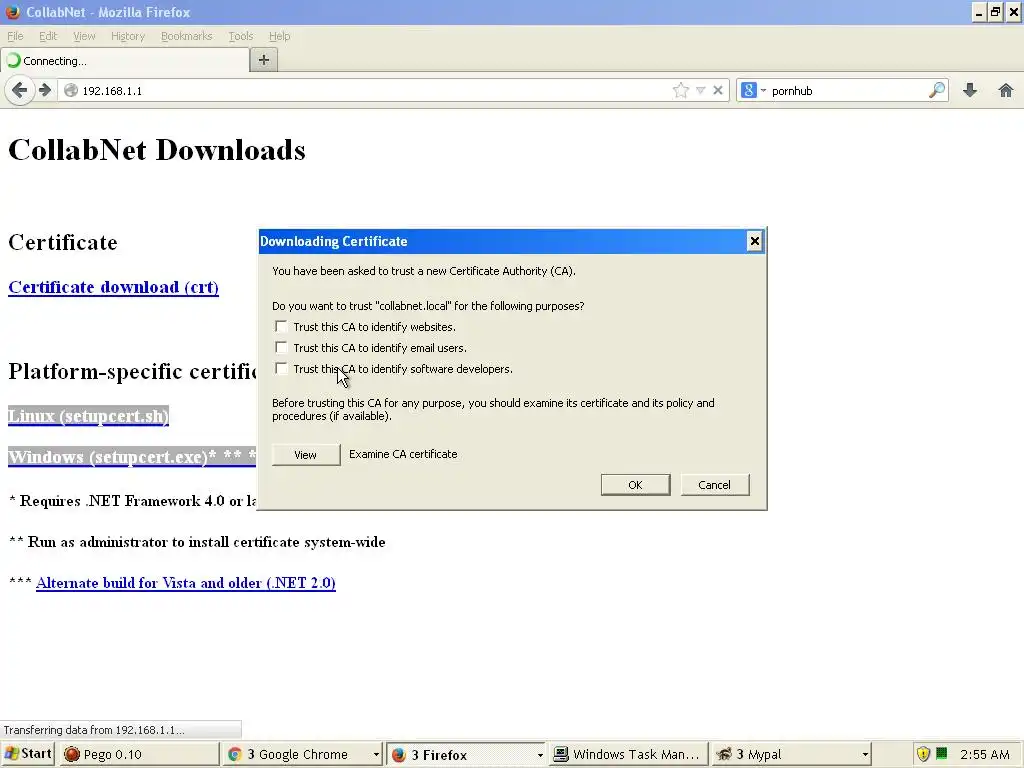Click the clock showing 2:55 AM
Image resolution: width=1024 pixels, height=768 pixels.
[x=985, y=754]
